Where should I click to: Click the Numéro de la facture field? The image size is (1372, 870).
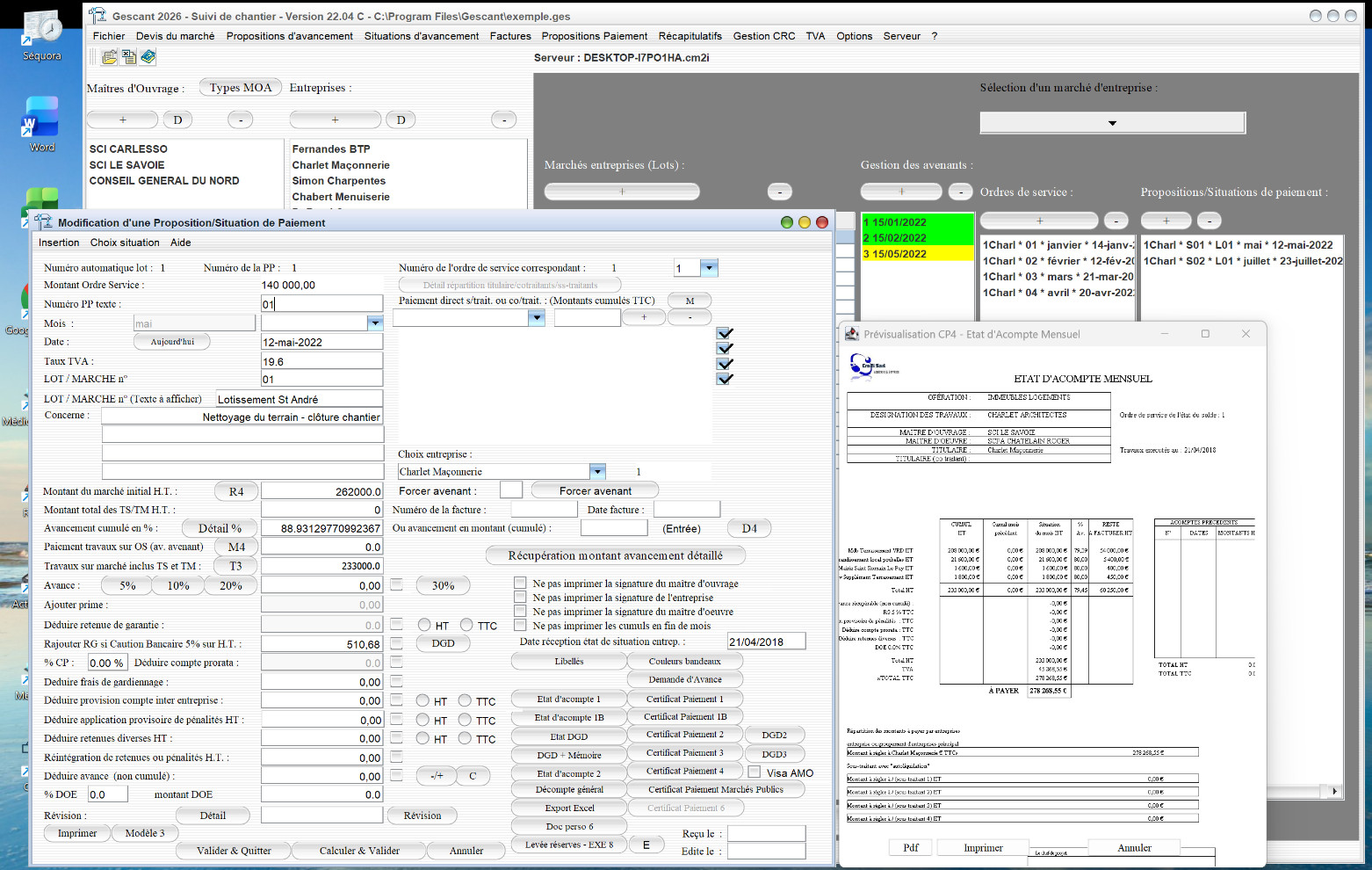544,510
